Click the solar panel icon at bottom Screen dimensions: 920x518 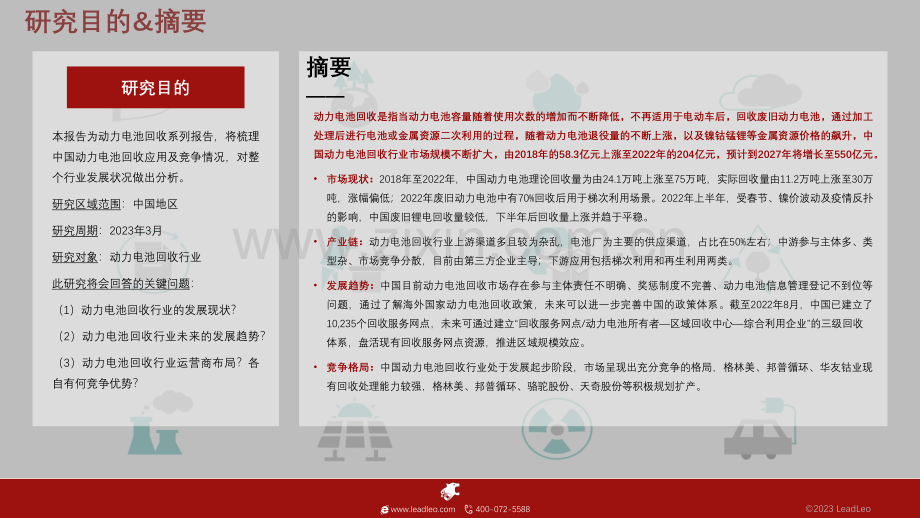354,430
